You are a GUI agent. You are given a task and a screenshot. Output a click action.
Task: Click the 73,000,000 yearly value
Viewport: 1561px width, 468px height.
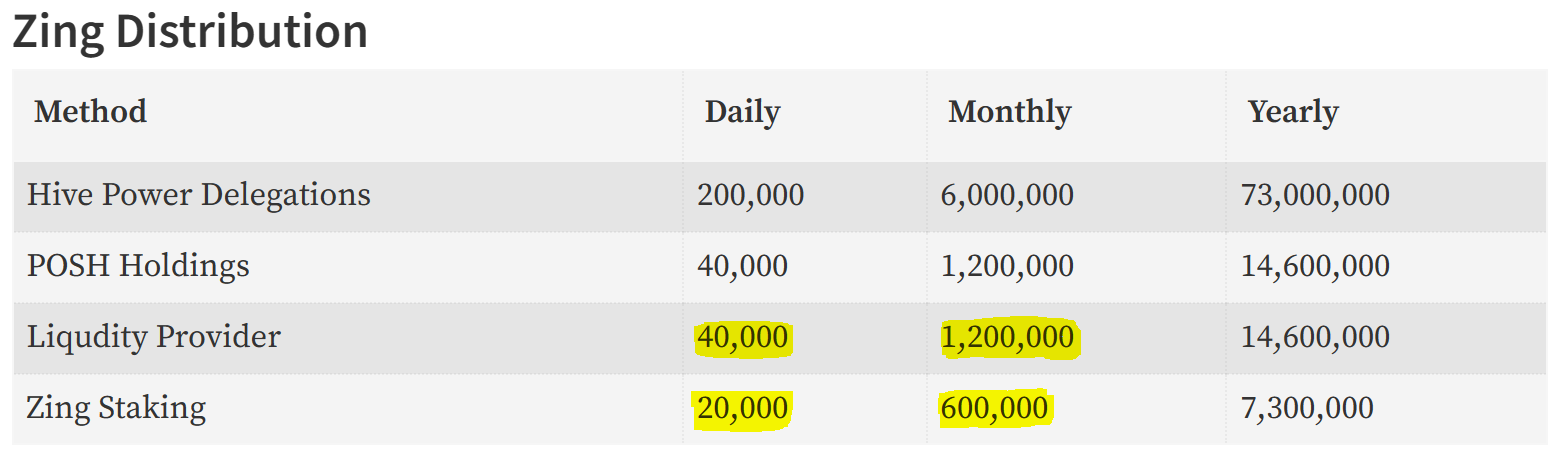point(1315,195)
